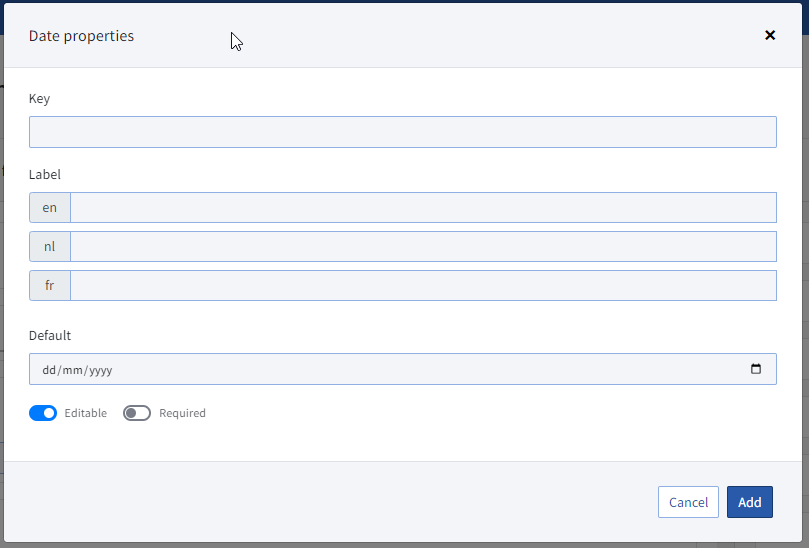
Task: Click the 'Date properties' dialog title
Action: coord(81,36)
